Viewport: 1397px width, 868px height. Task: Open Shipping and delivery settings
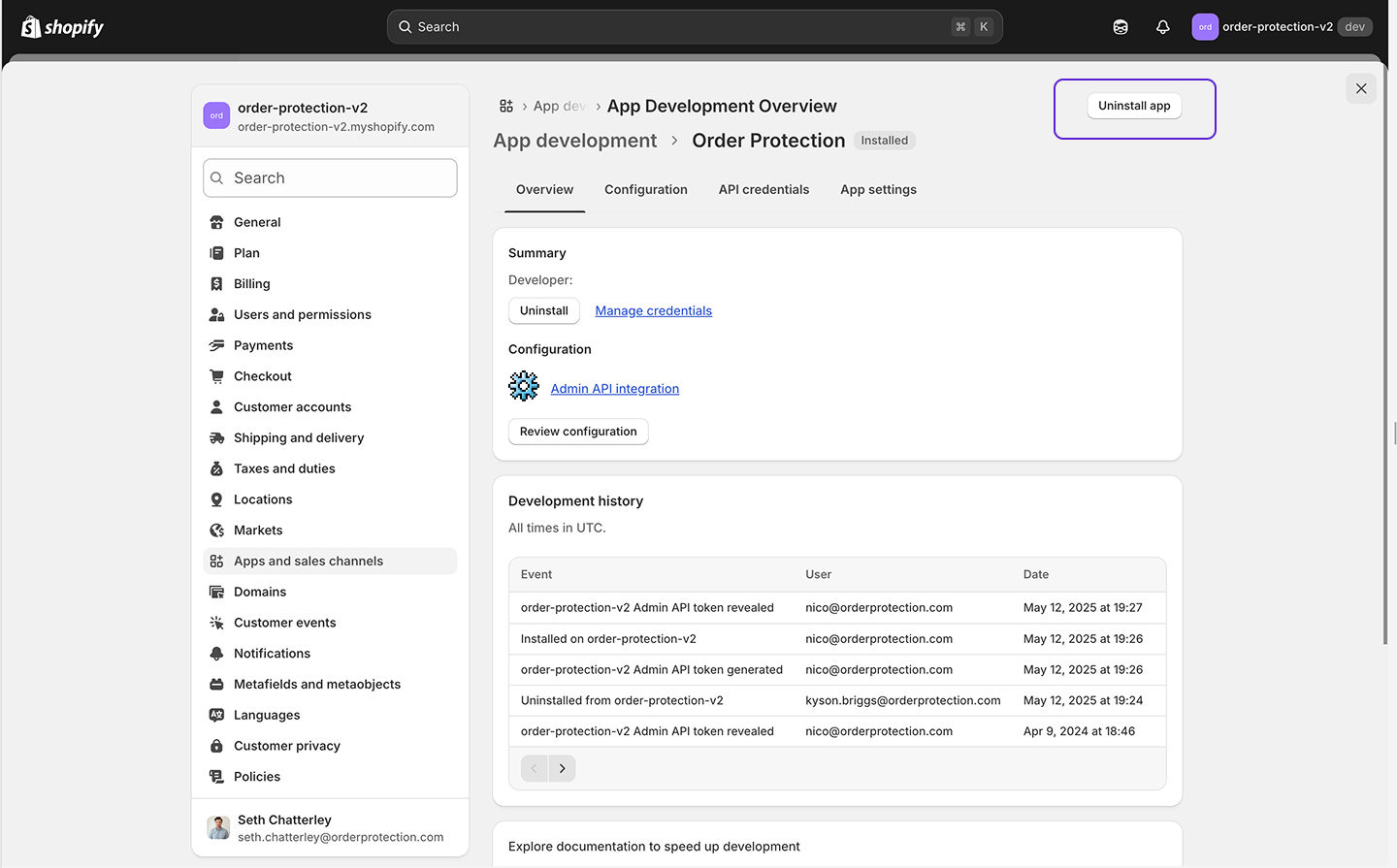[x=299, y=437]
